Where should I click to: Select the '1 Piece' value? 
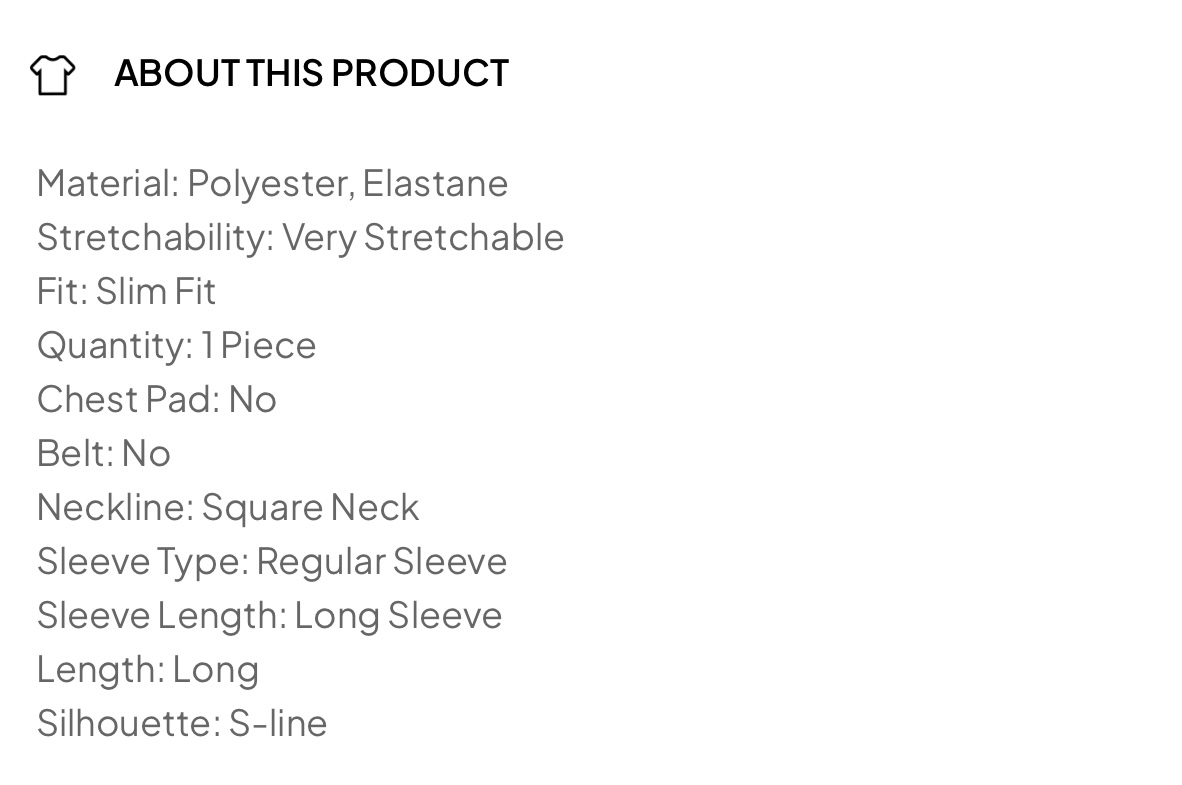coord(258,345)
